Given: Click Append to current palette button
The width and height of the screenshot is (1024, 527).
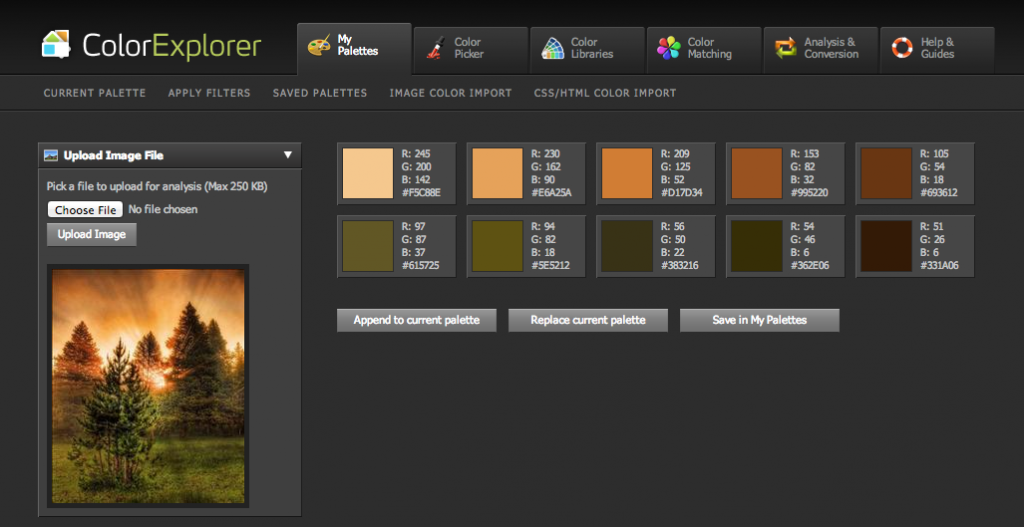Looking at the screenshot, I should pos(416,320).
